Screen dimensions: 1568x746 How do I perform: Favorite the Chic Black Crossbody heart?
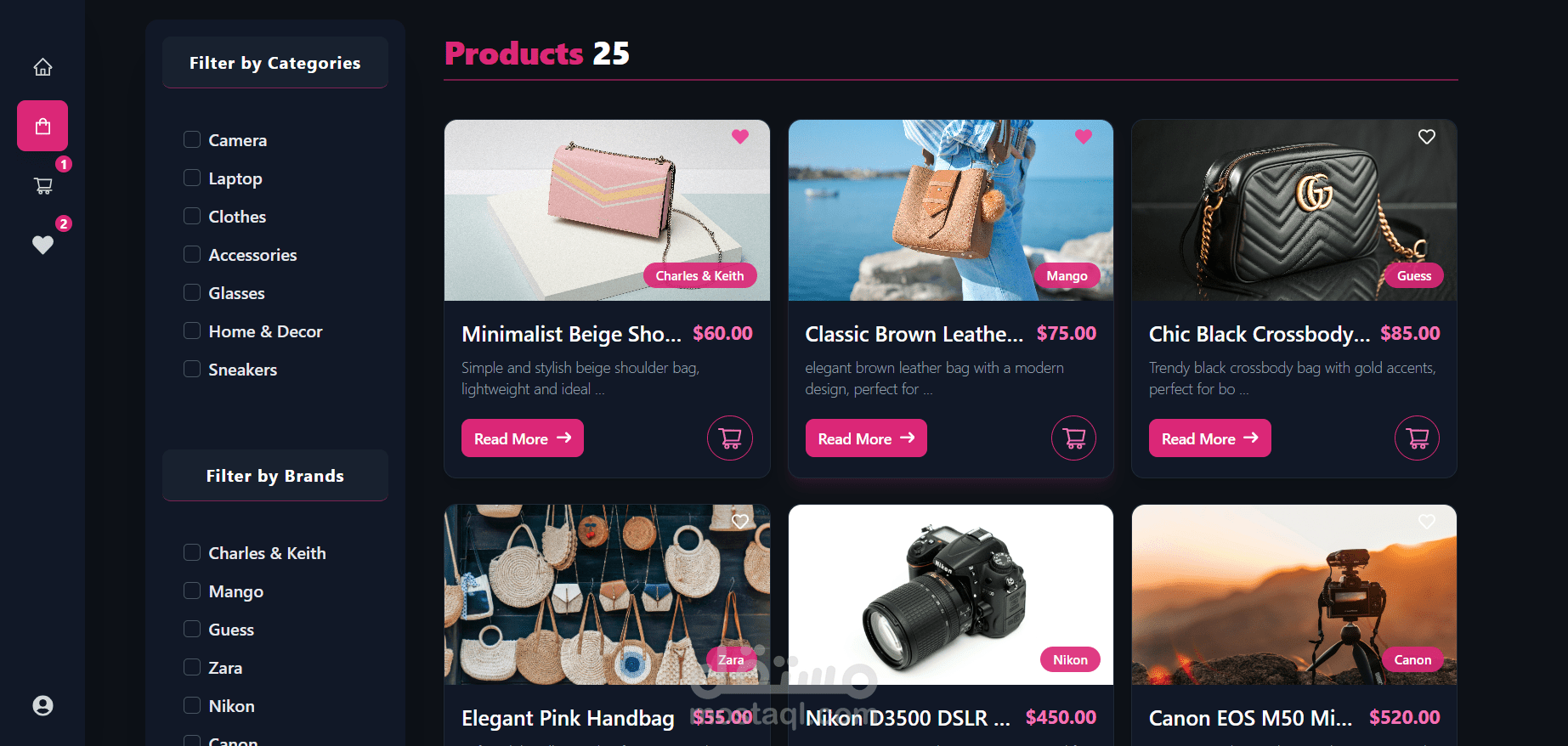pos(1427,136)
